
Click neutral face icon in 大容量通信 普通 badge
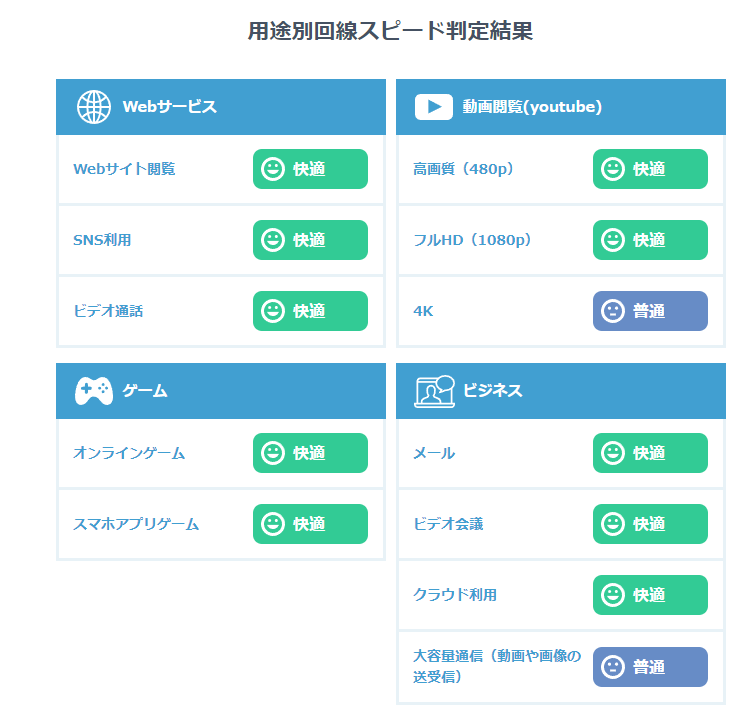pyautogui.click(x=613, y=667)
